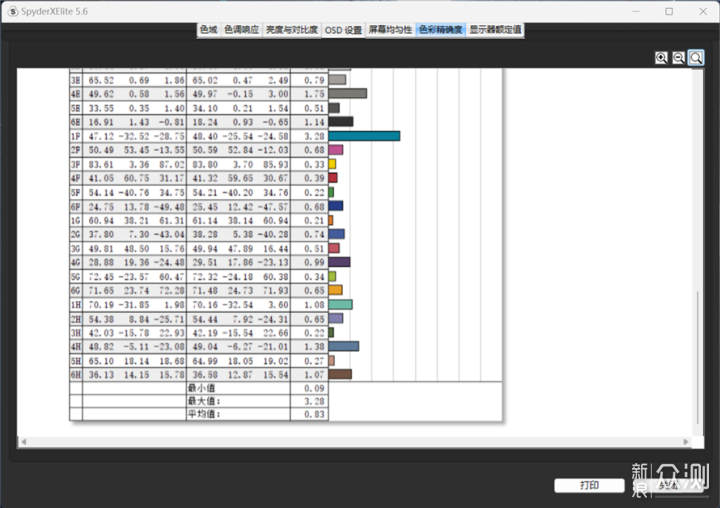The height and width of the screenshot is (508, 720).
Task: Select the 色彩精确度 tab
Action: (x=440, y=30)
